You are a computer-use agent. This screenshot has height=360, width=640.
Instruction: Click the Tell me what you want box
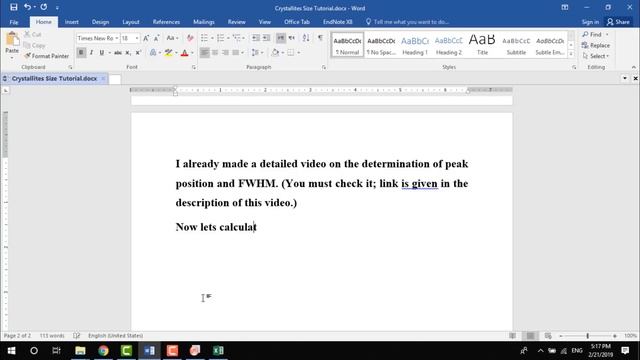click(x=408, y=22)
